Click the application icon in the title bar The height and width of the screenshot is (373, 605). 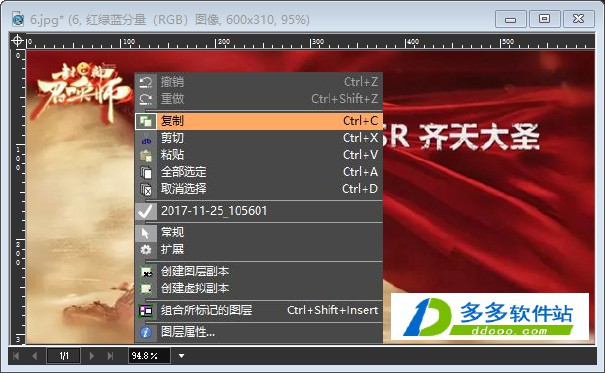[18, 19]
